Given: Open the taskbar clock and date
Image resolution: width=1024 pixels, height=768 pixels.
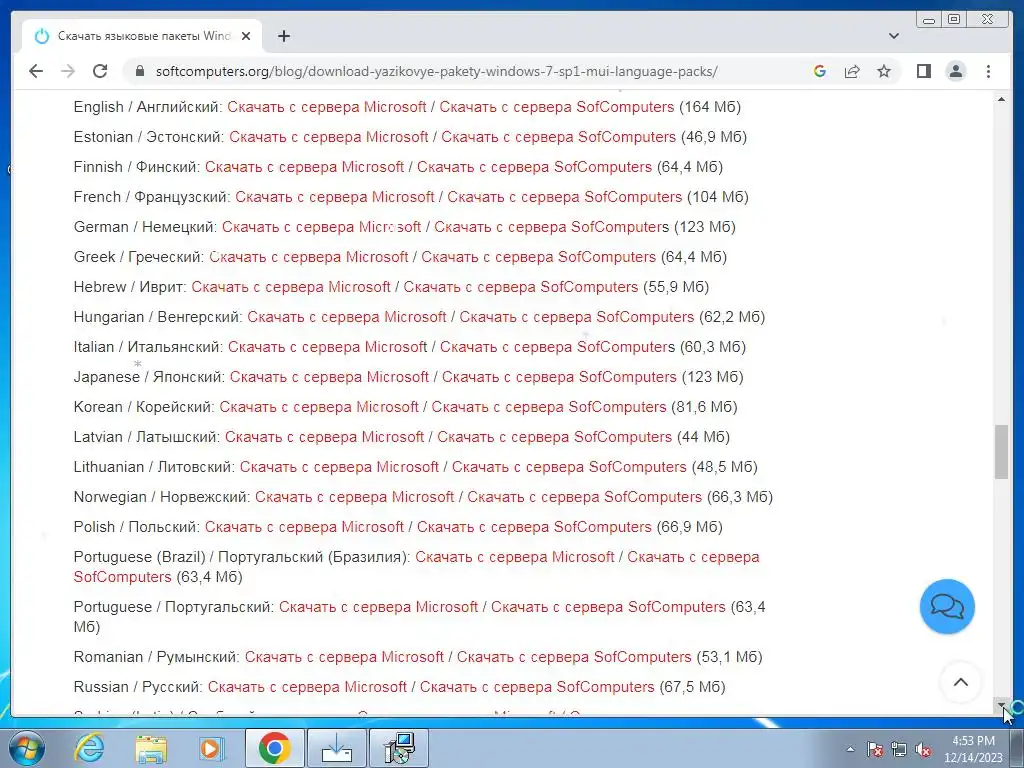Looking at the screenshot, I should pos(973,749).
